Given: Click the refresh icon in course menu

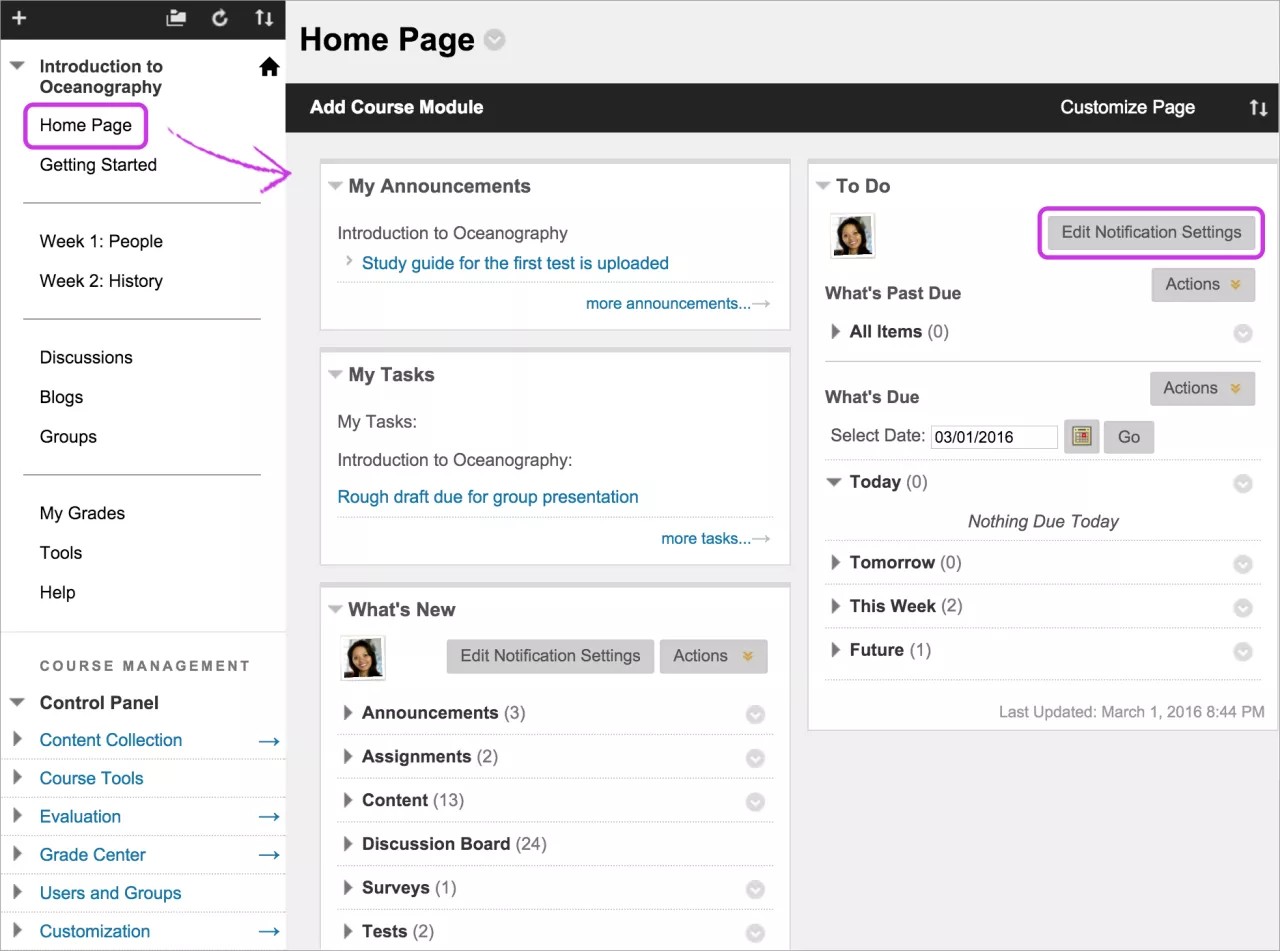Looking at the screenshot, I should tap(220, 18).
